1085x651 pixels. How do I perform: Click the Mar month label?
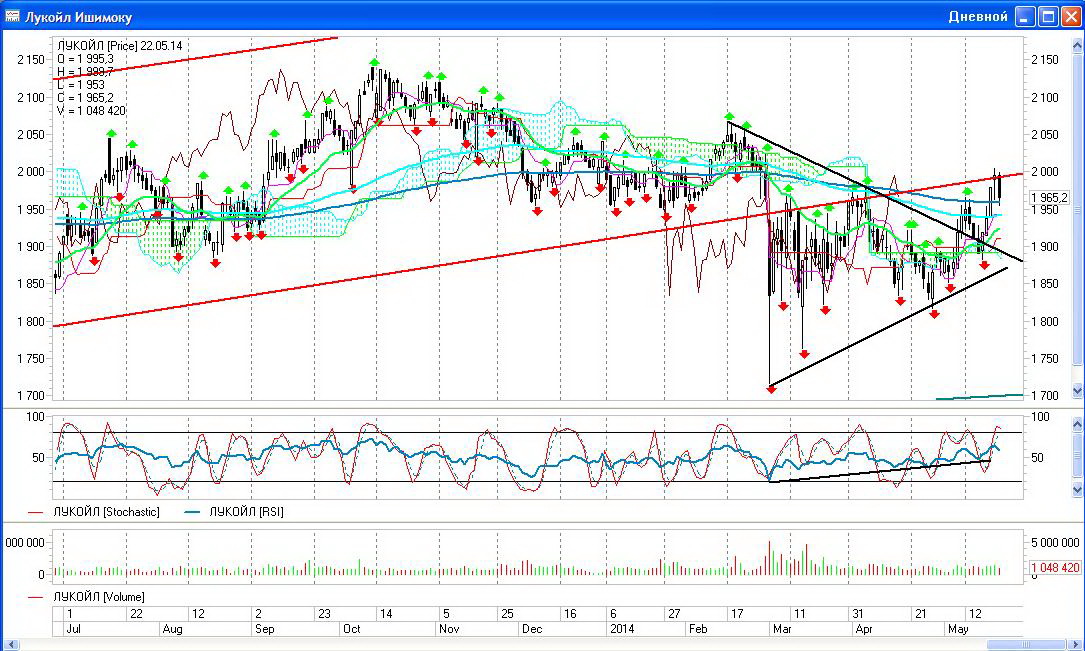(782, 629)
